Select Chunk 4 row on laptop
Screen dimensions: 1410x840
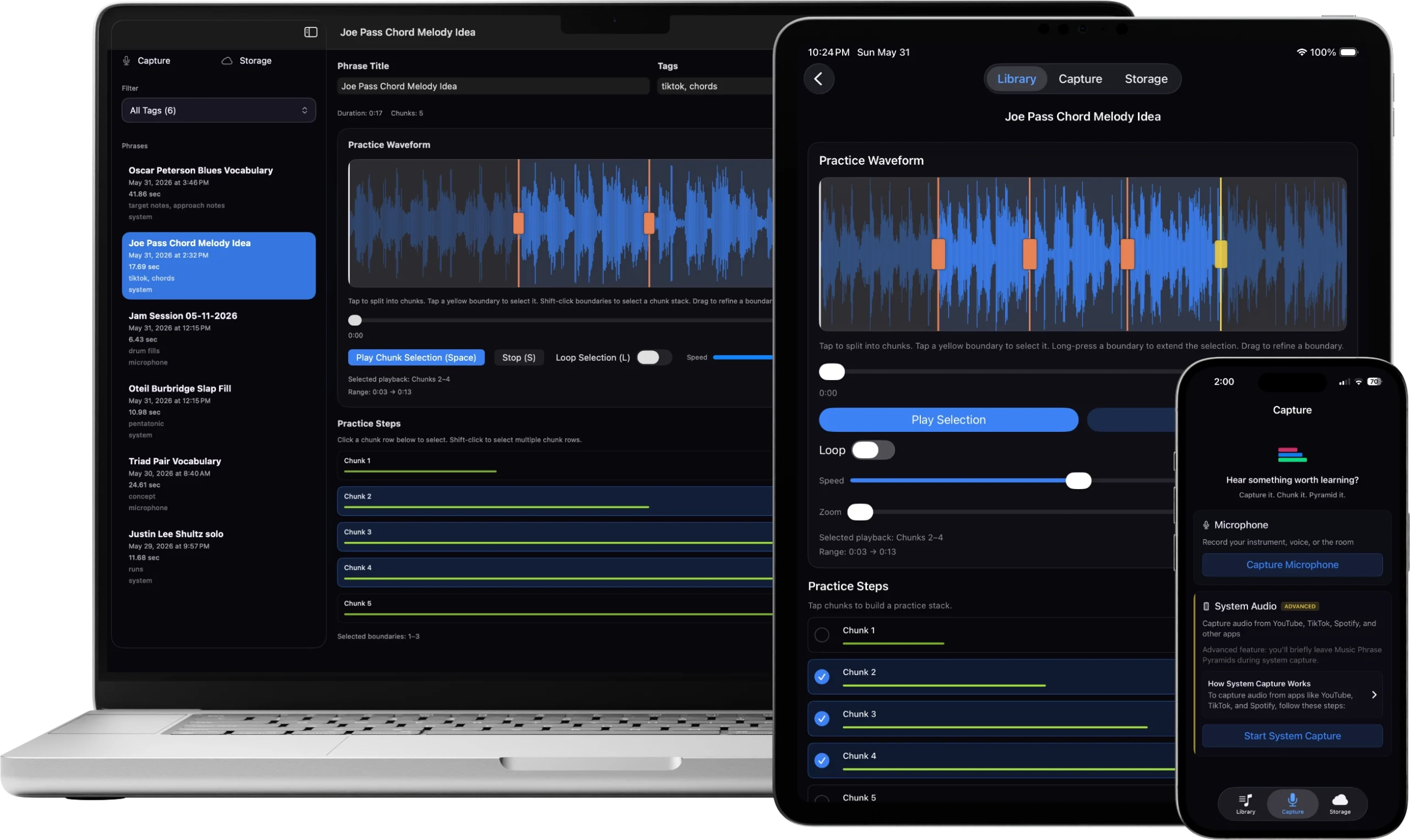coord(555,573)
